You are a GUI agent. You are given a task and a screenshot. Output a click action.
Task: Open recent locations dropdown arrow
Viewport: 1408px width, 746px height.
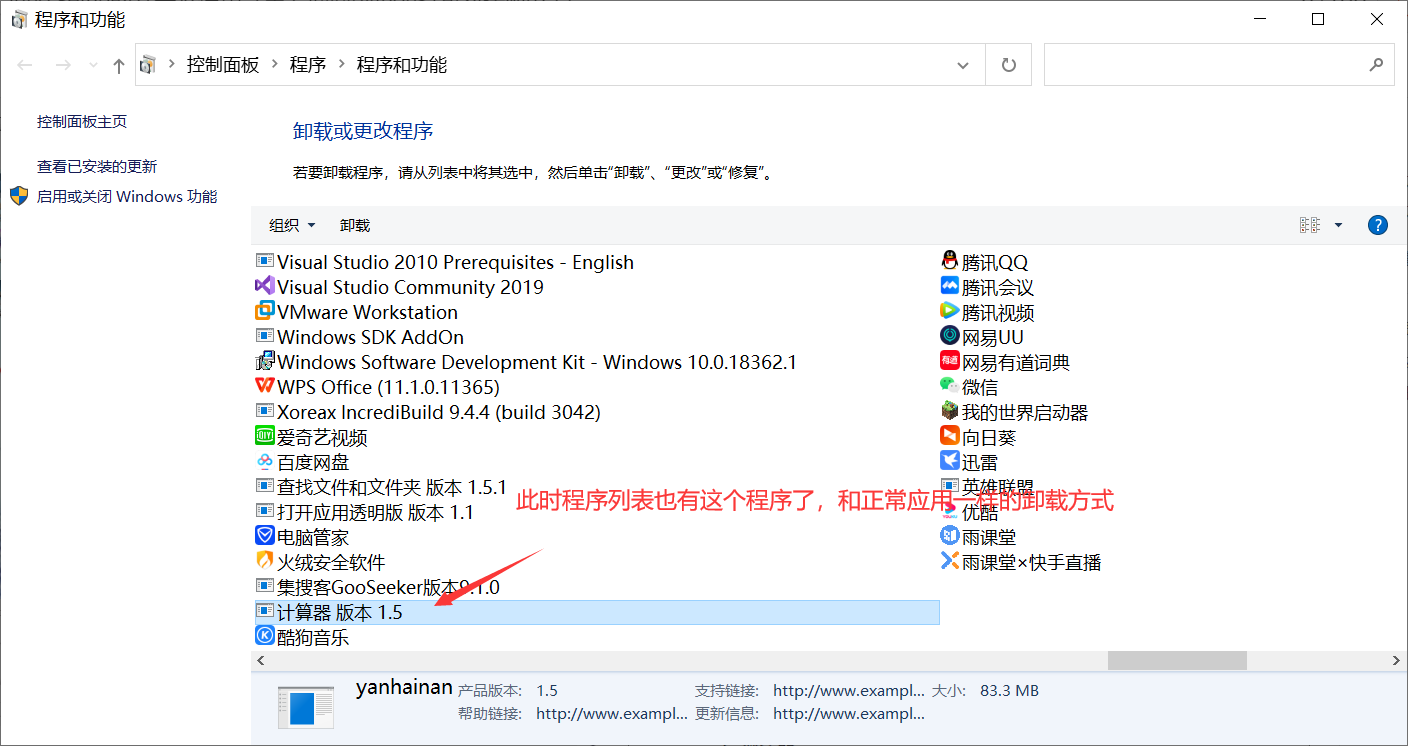click(93, 65)
